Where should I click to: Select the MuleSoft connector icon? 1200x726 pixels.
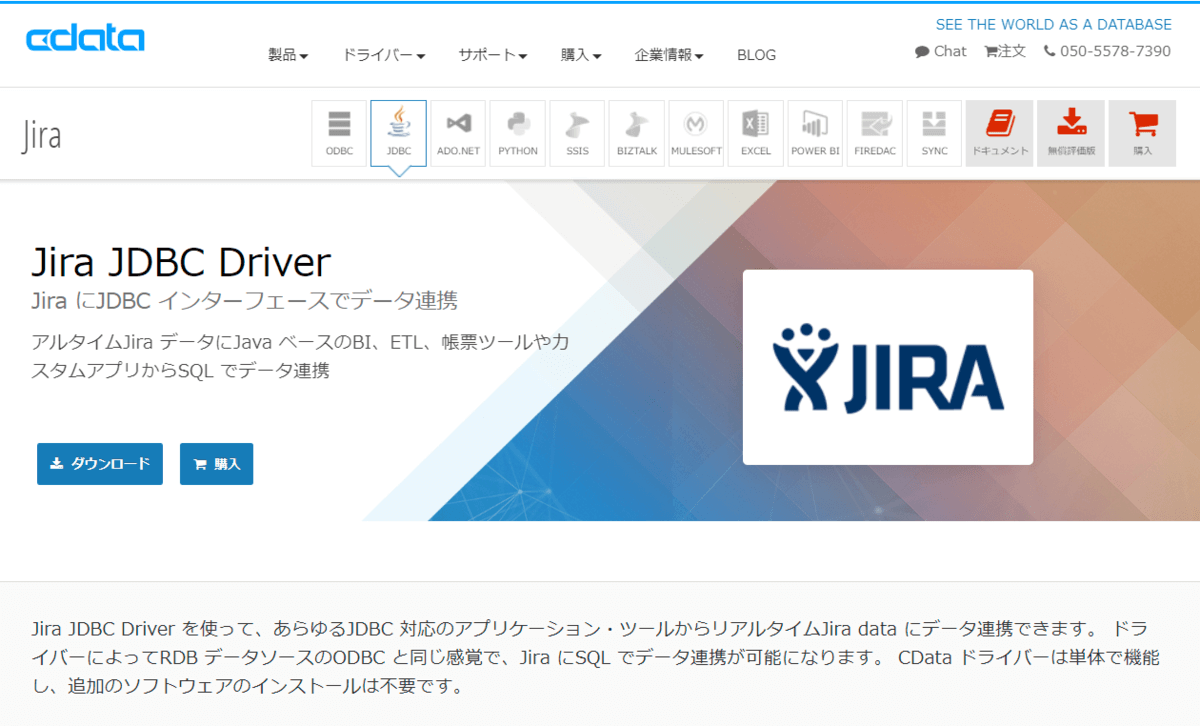tap(696, 133)
